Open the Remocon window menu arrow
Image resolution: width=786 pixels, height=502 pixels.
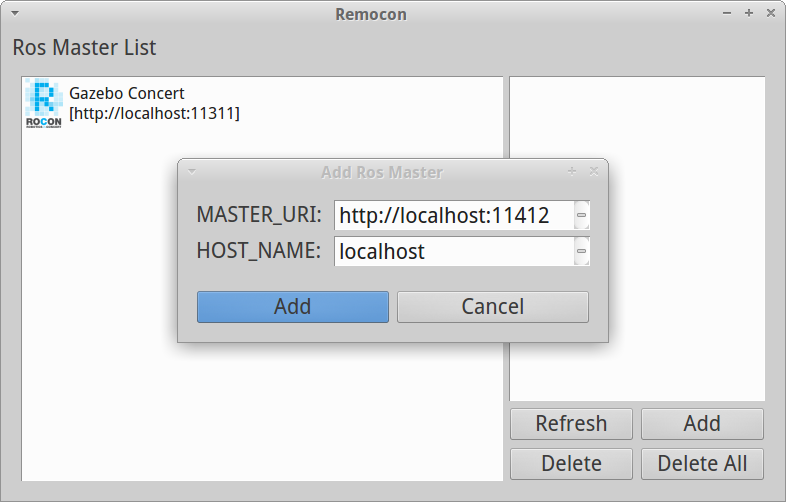[15, 13]
